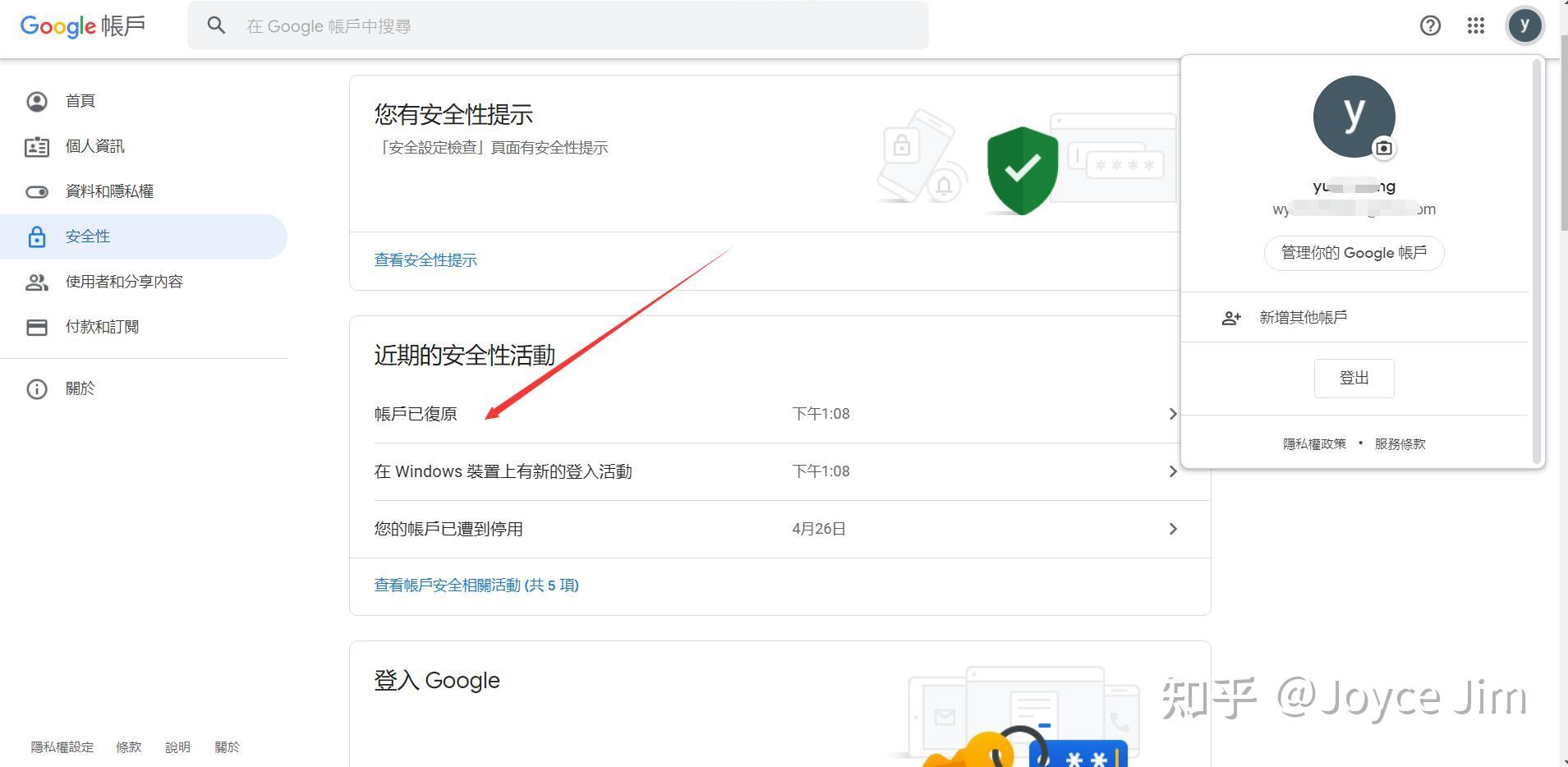The image size is (1568, 767).
Task: Click the 資料和隱私權 toggle icon
Action: point(37,191)
